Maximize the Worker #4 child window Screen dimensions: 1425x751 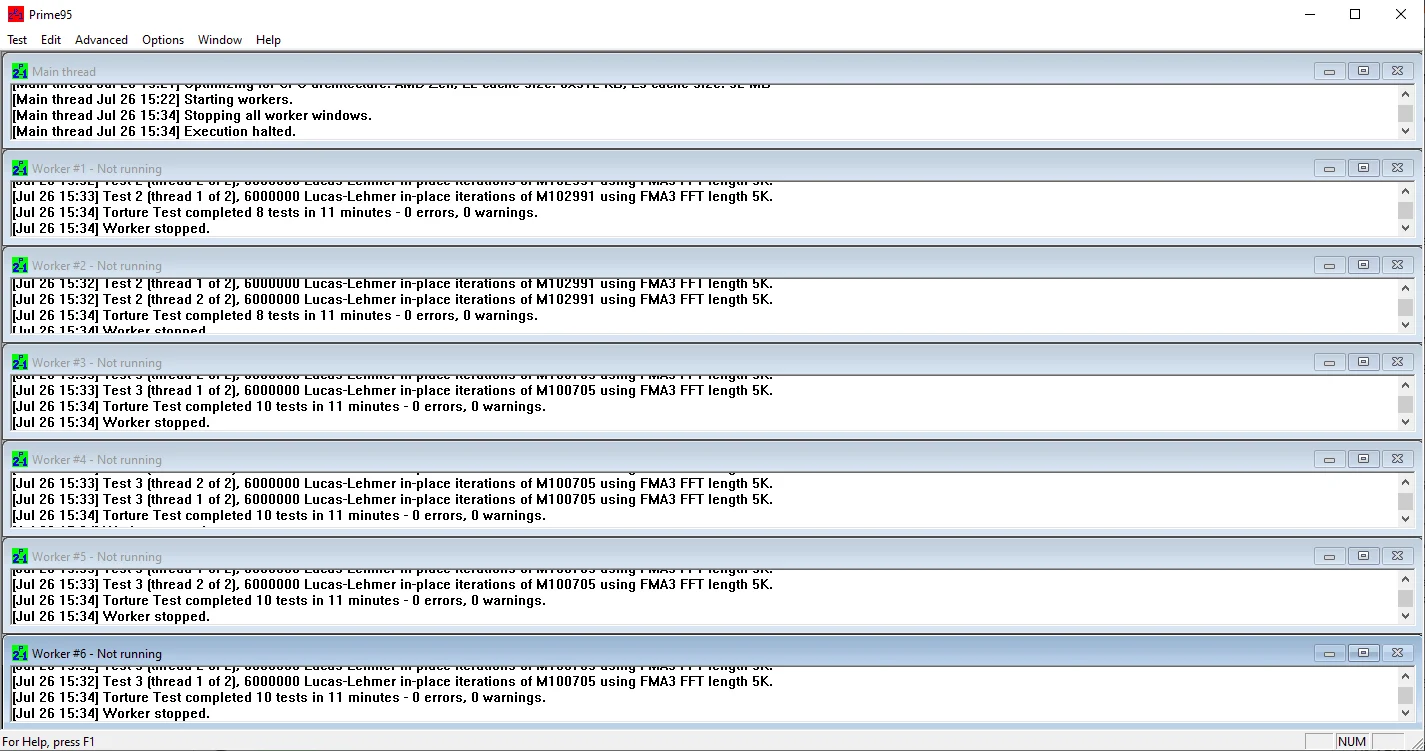1363,459
